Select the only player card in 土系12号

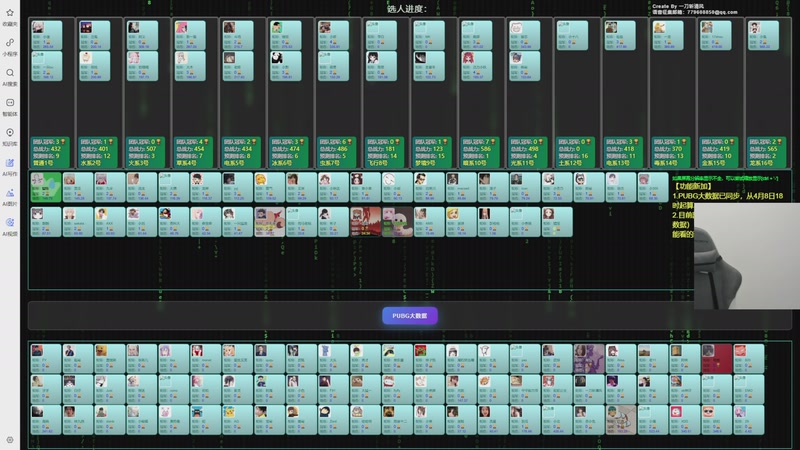click(x=572, y=35)
